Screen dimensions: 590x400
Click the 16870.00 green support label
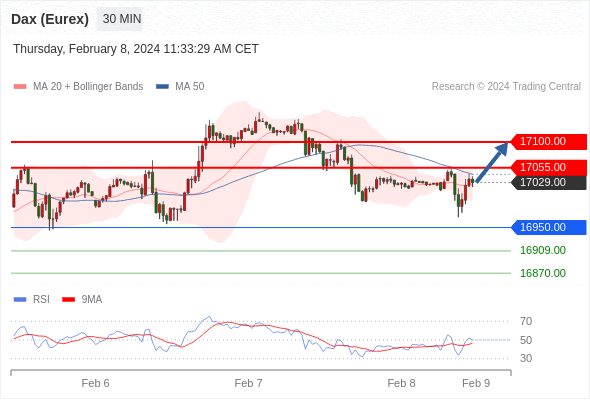point(543,273)
